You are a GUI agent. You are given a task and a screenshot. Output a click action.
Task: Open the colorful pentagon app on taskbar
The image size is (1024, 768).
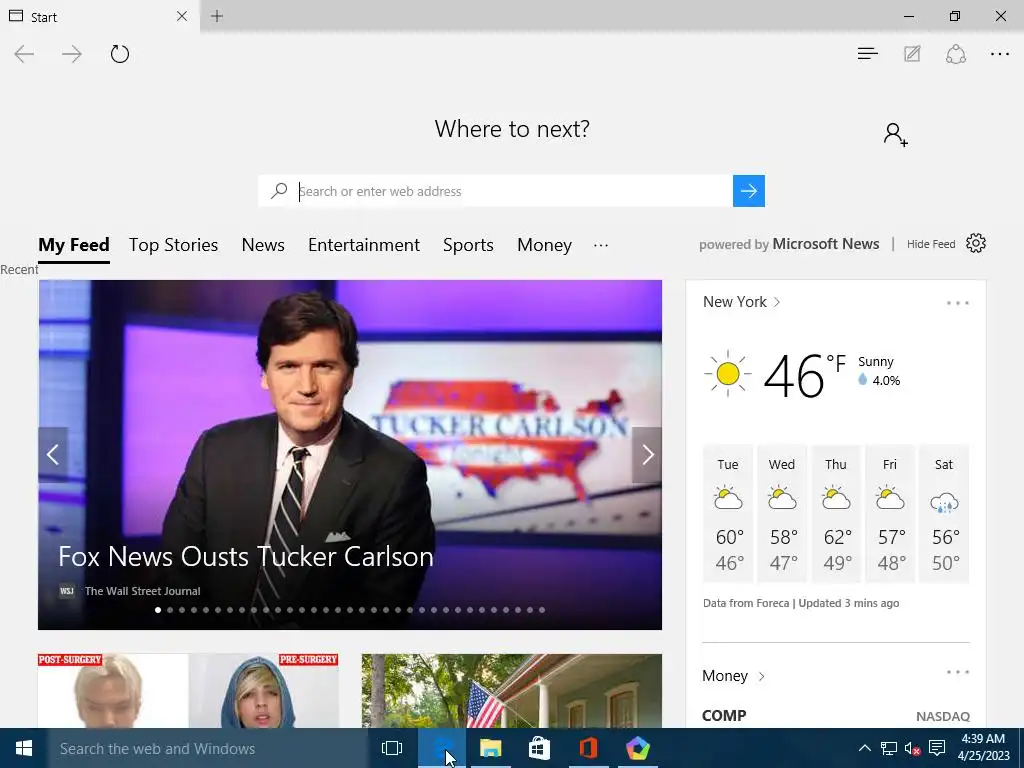point(637,748)
